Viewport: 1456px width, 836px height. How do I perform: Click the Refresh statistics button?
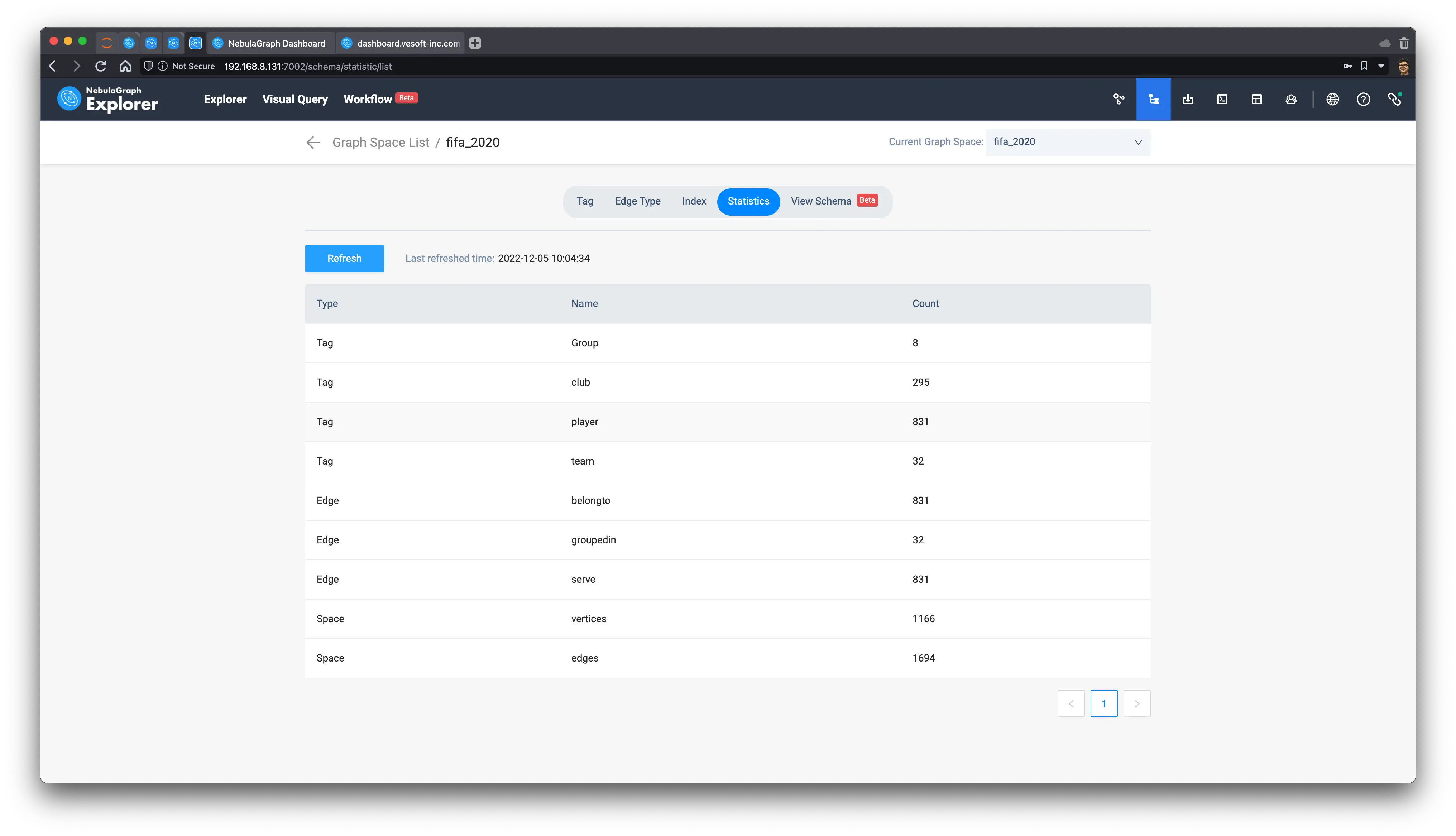(344, 258)
